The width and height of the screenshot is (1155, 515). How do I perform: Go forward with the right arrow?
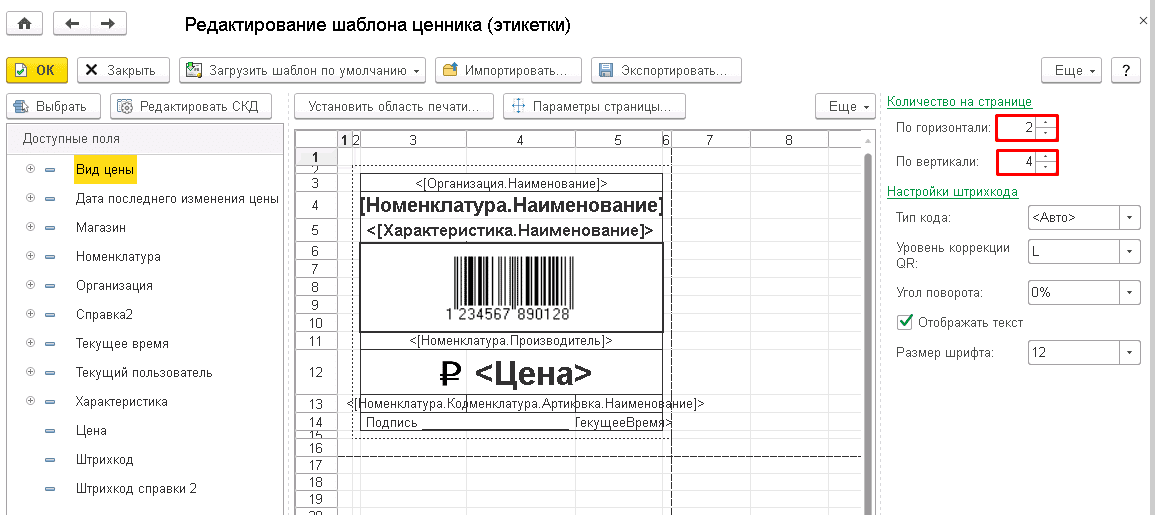click(x=108, y=23)
